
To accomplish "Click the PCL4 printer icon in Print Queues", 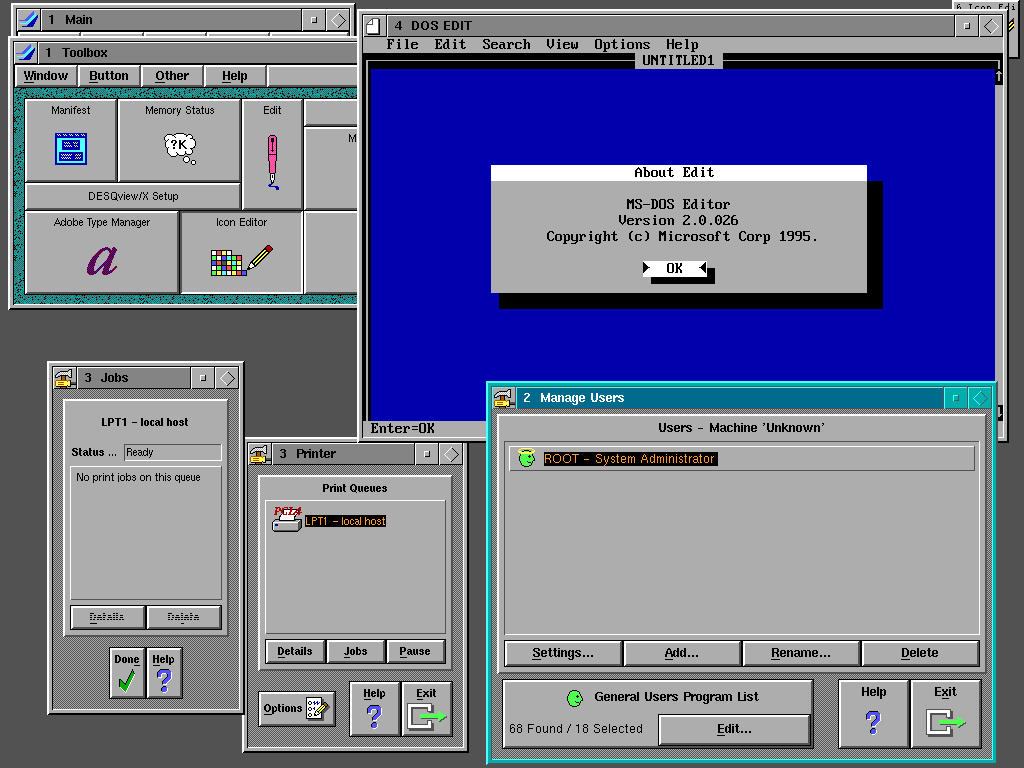I will point(287,520).
